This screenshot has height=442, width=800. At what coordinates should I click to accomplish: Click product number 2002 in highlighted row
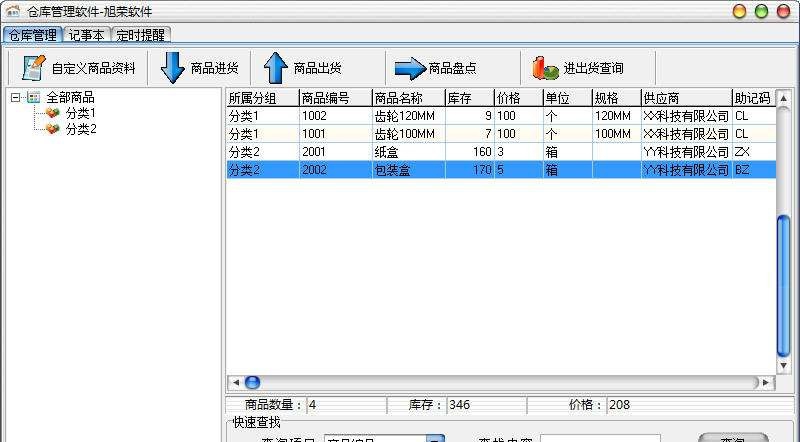314,169
